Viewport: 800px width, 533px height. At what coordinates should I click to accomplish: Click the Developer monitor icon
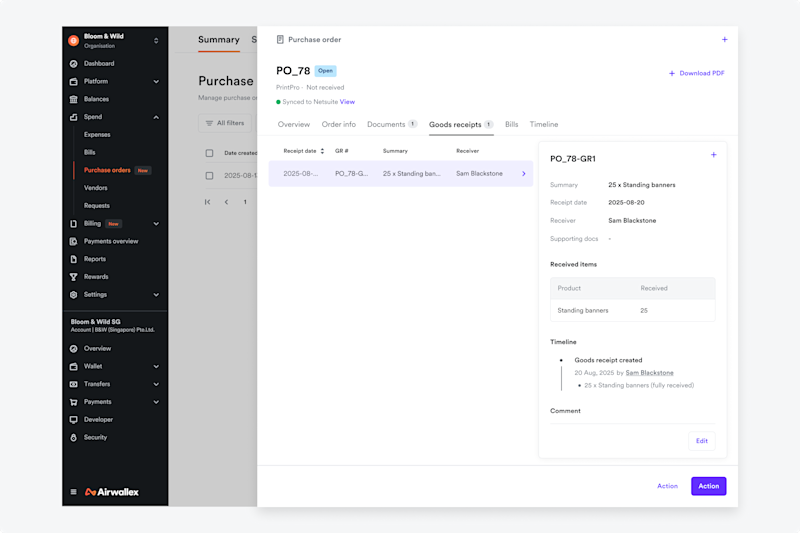point(73,420)
